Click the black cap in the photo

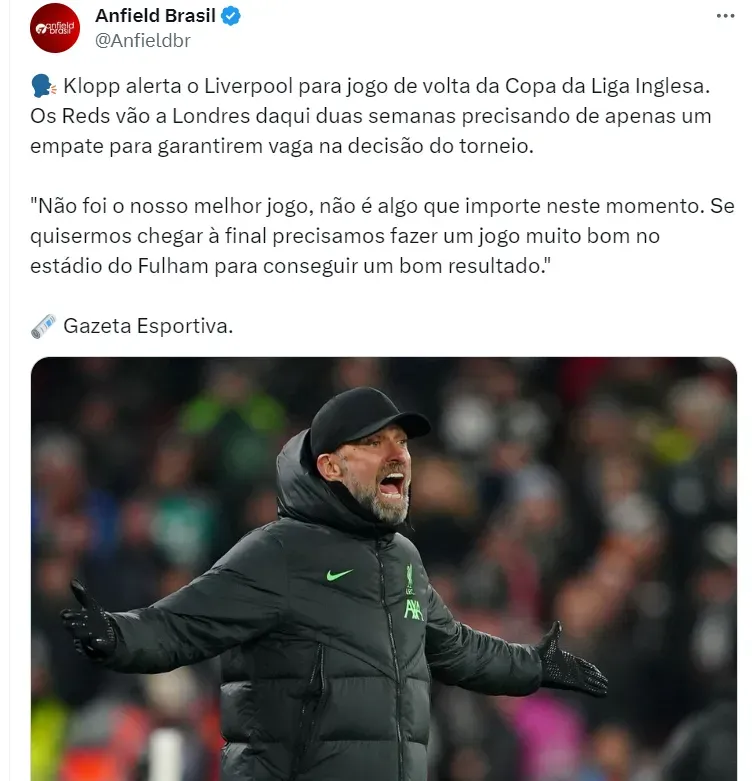coord(368,418)
